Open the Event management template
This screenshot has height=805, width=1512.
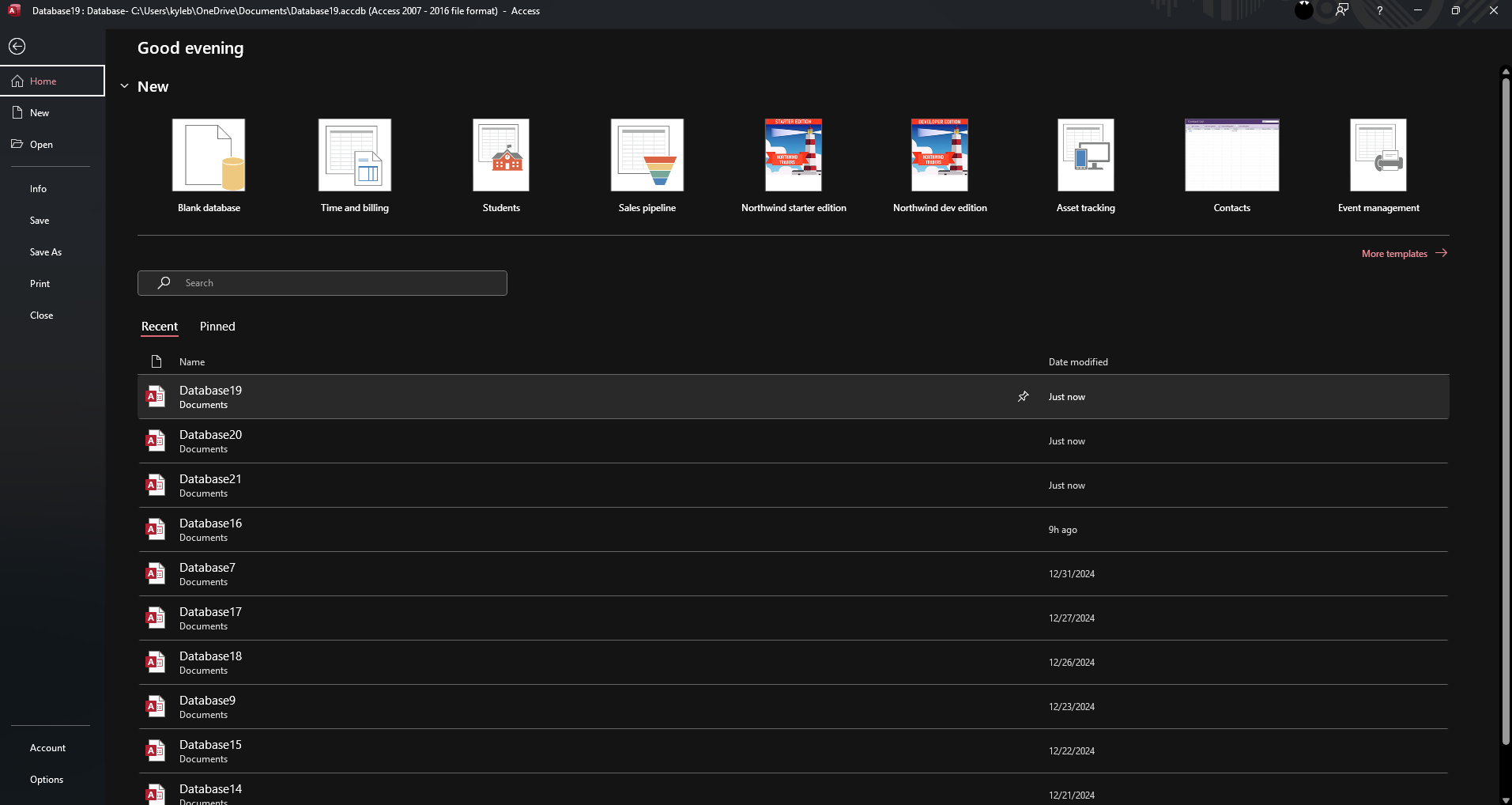pyautogui.click(x=1378, y=155)
